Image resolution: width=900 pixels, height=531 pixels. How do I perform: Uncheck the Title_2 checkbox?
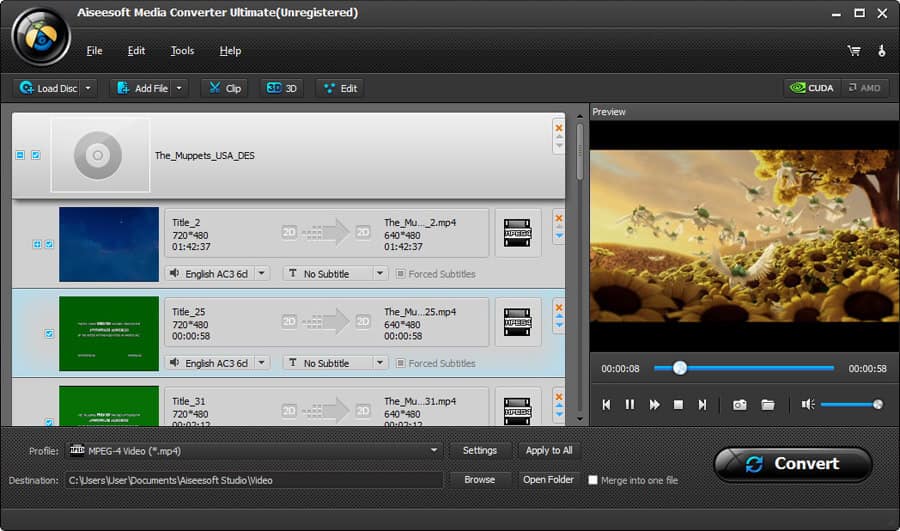49,244
